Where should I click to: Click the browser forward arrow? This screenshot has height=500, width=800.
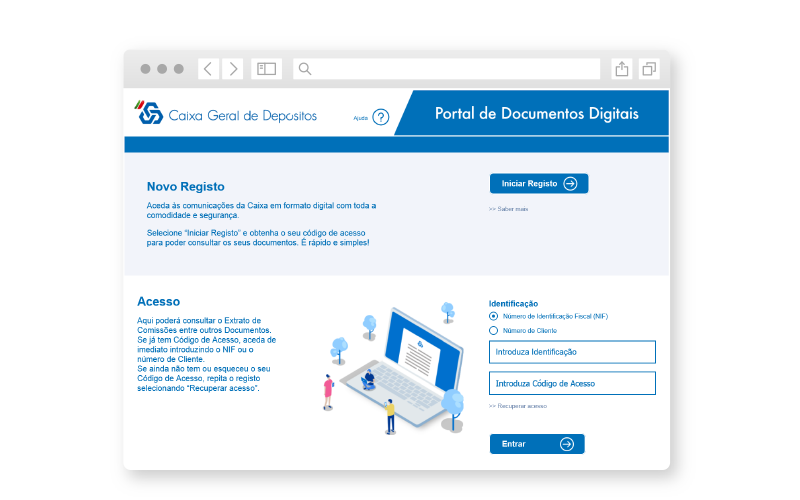(x=233, y=69)
